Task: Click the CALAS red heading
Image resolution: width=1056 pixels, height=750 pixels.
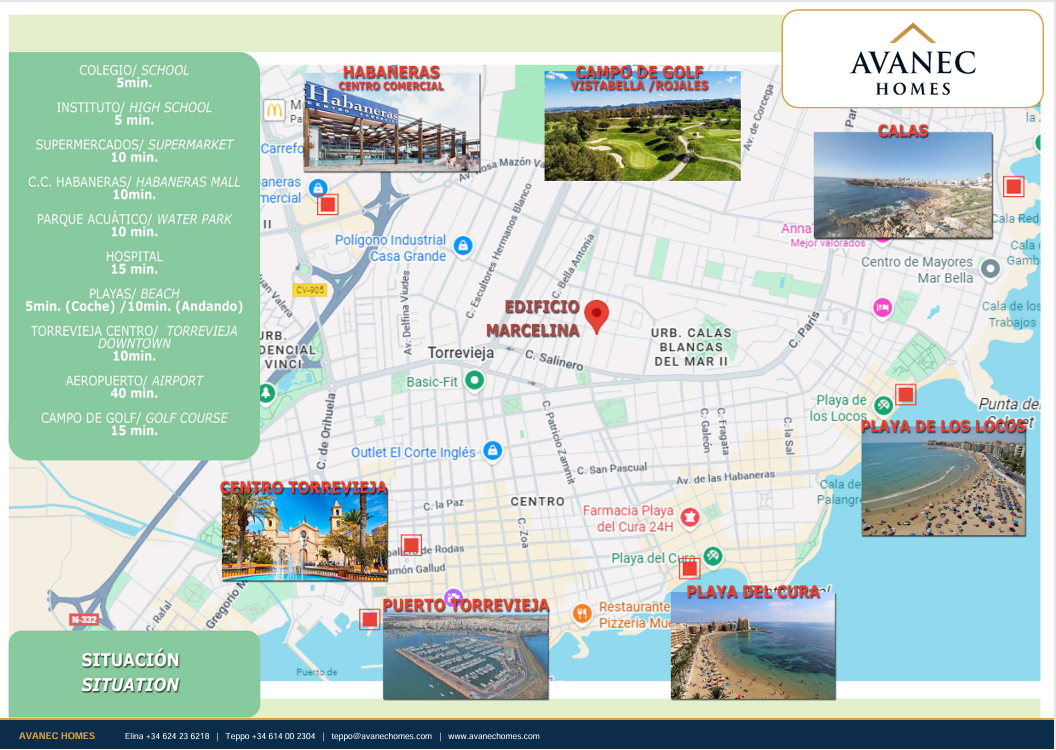Action: 903,131
